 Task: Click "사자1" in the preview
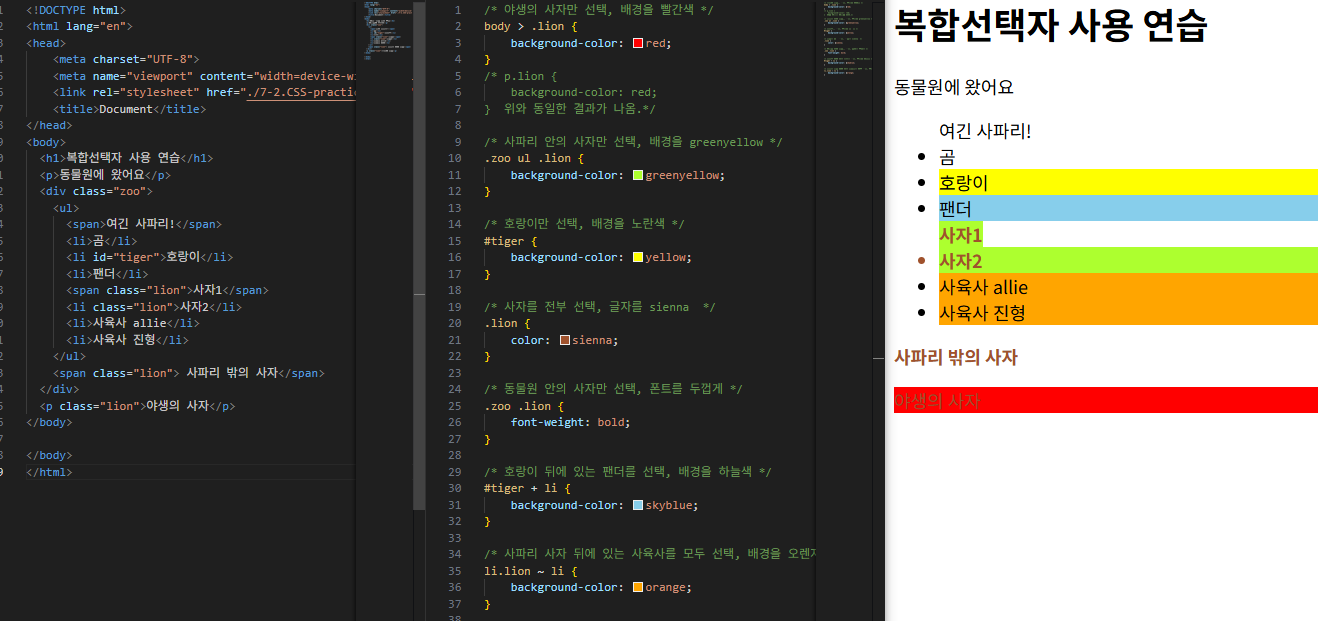point(961,235)
